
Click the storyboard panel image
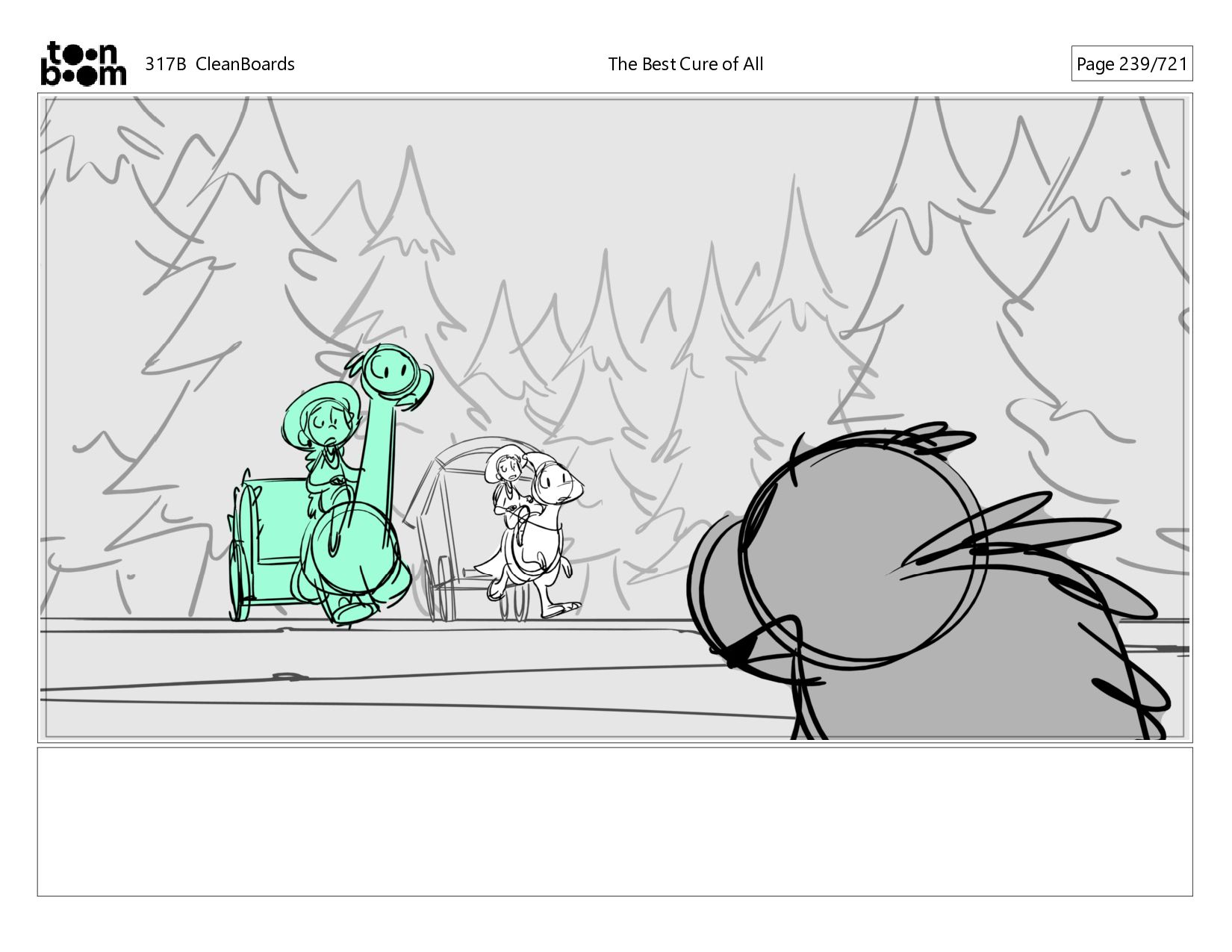(615, 418)
